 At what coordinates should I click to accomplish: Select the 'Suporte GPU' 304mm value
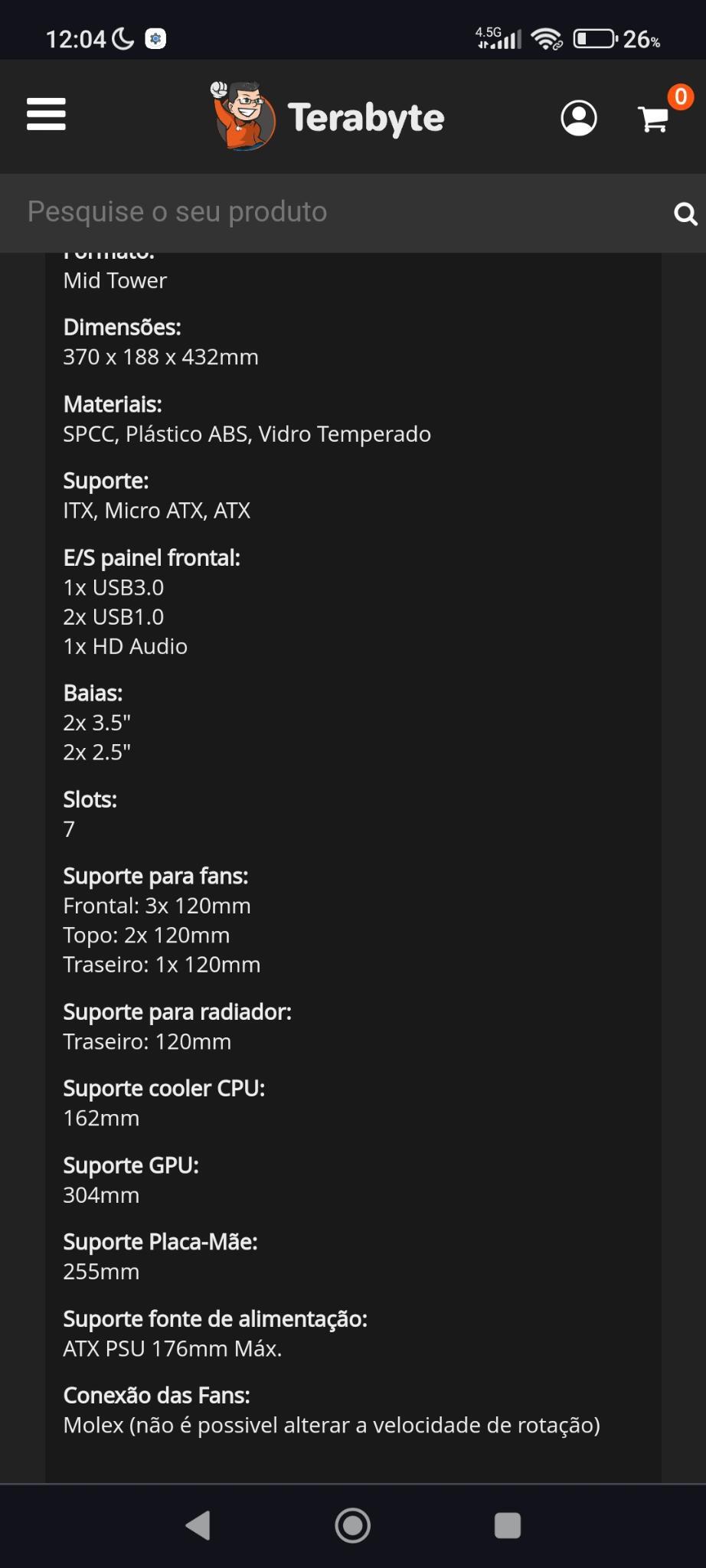click(x=101, y=1195)
